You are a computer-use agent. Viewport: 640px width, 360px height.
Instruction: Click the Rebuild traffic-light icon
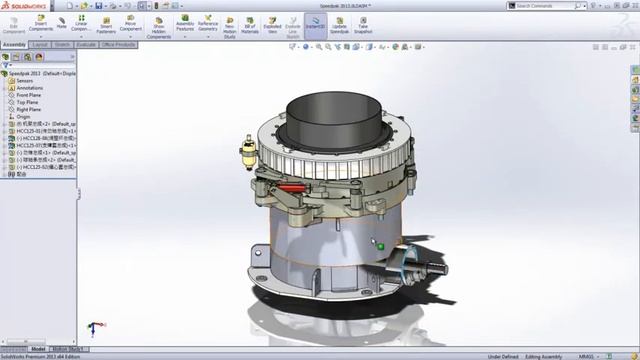pyautogui.click(x=156, y=6)
